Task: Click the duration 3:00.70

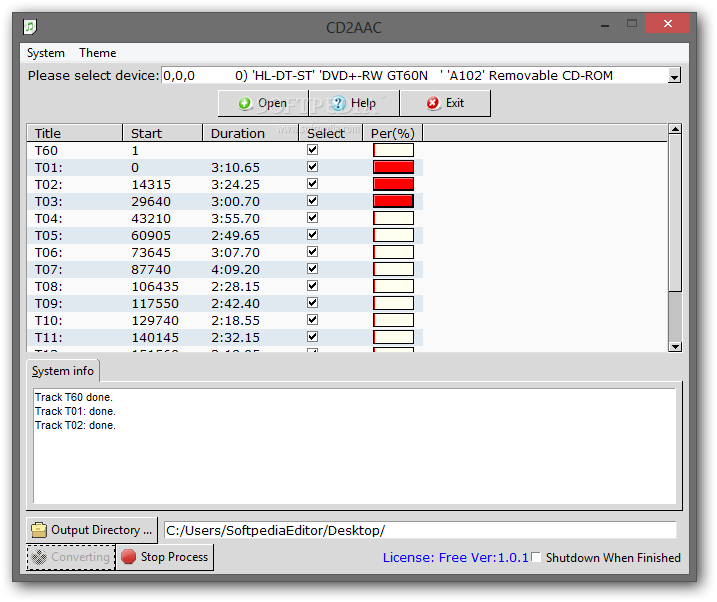Action: (235, 202)
